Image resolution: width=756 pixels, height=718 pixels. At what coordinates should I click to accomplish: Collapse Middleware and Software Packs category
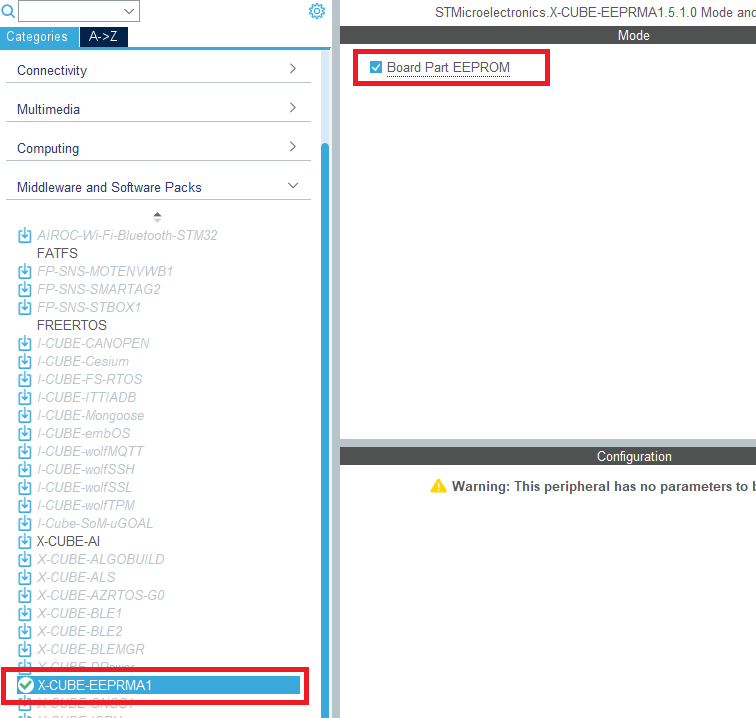click(158, 187)
